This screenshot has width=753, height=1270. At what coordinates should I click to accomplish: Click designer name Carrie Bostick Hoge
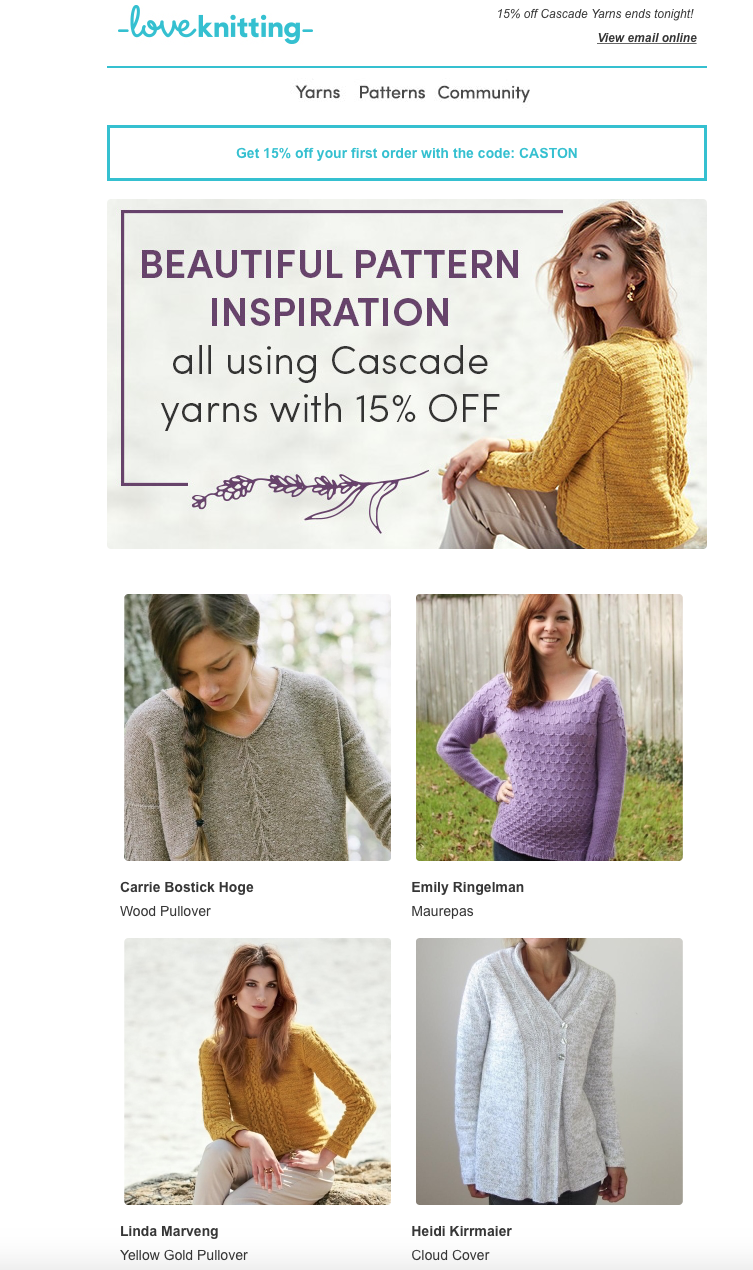pos(187,887)
